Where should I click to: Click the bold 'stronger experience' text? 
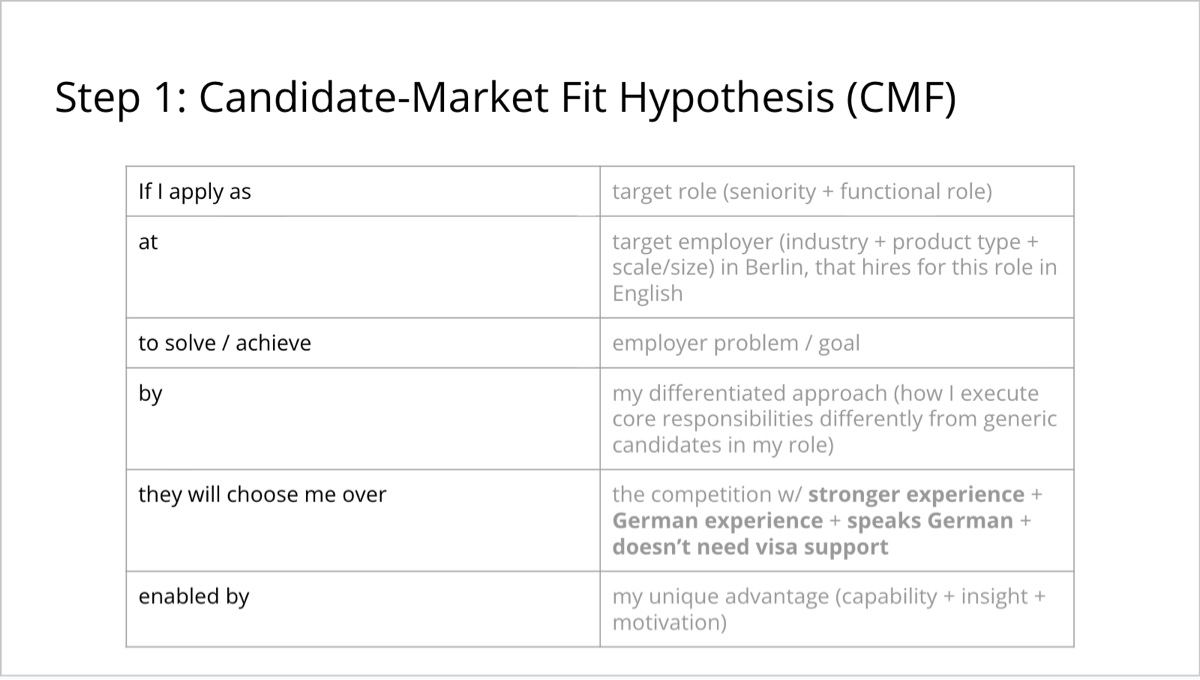point(917,495)
